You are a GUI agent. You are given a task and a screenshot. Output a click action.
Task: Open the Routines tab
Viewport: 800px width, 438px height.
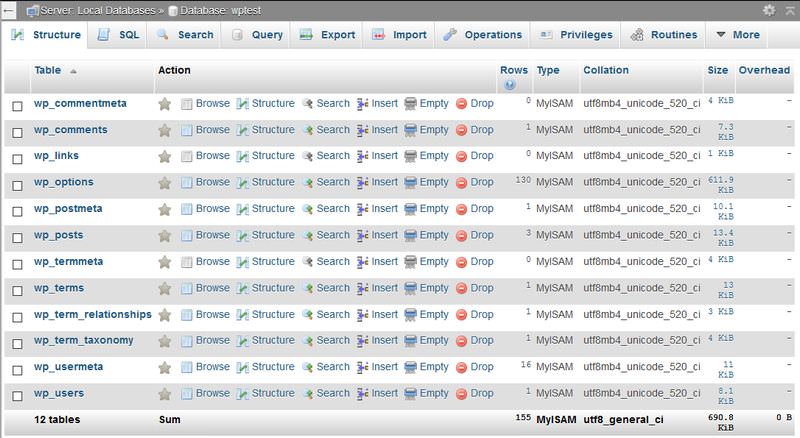click(663, 35)
